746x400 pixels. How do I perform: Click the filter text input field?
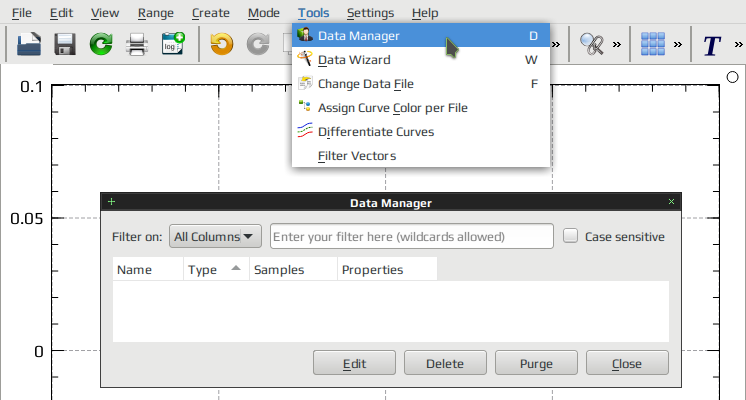(x=412, y=236)
